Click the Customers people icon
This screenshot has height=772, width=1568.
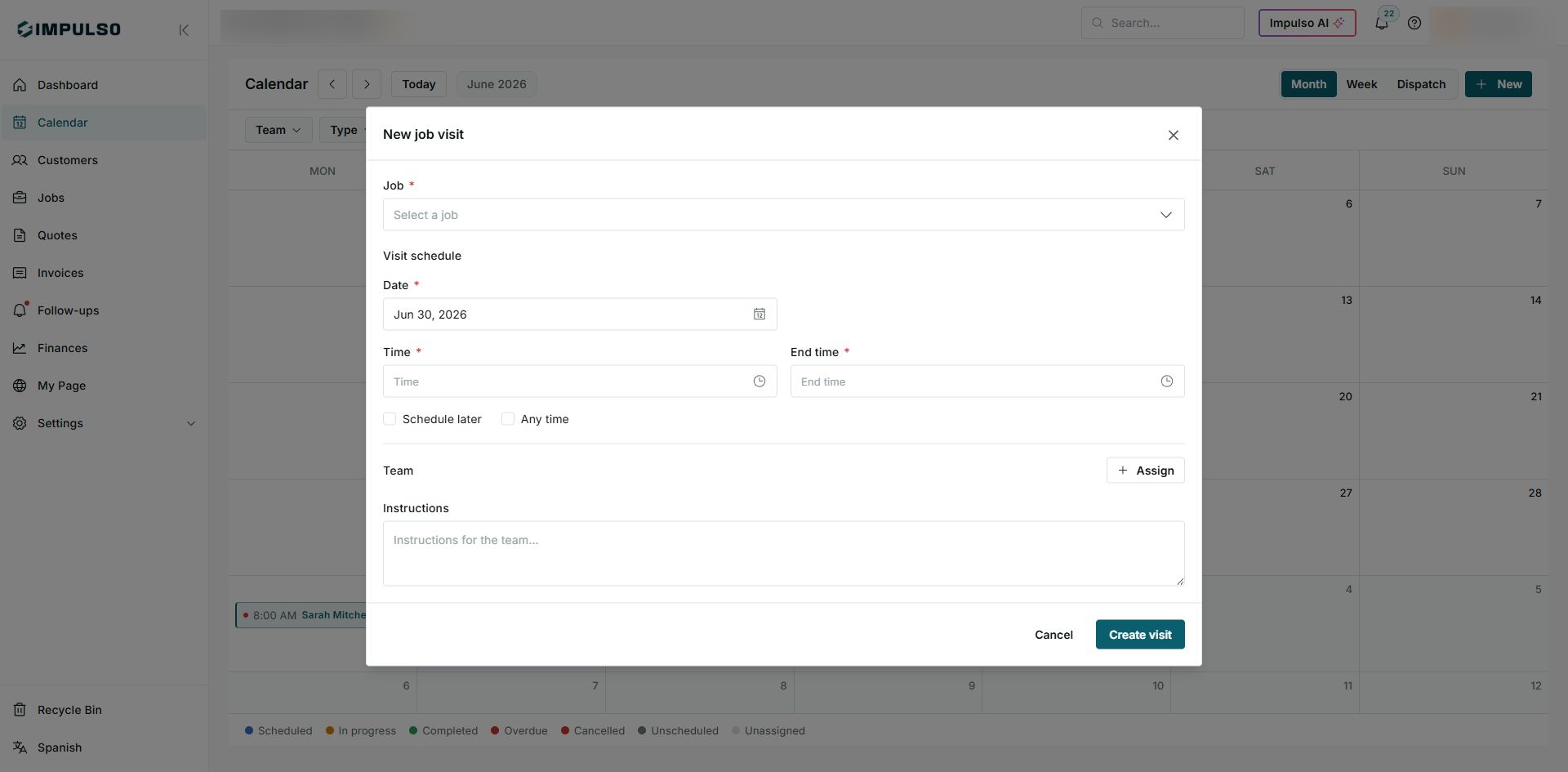pos(20,160)
